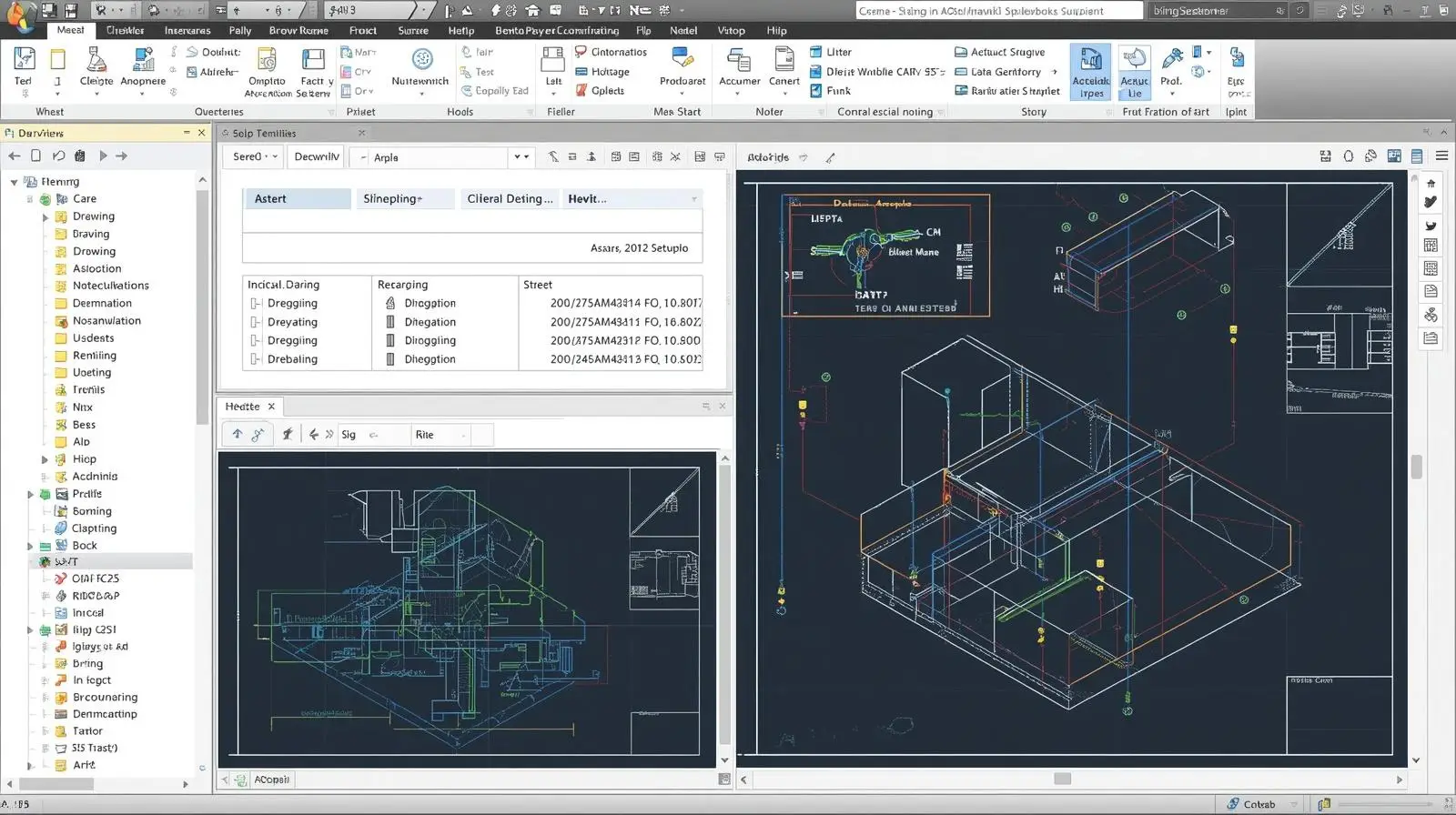Click the ACopail button at bottom
This screenshot has height=815, width=1456.
271,780
